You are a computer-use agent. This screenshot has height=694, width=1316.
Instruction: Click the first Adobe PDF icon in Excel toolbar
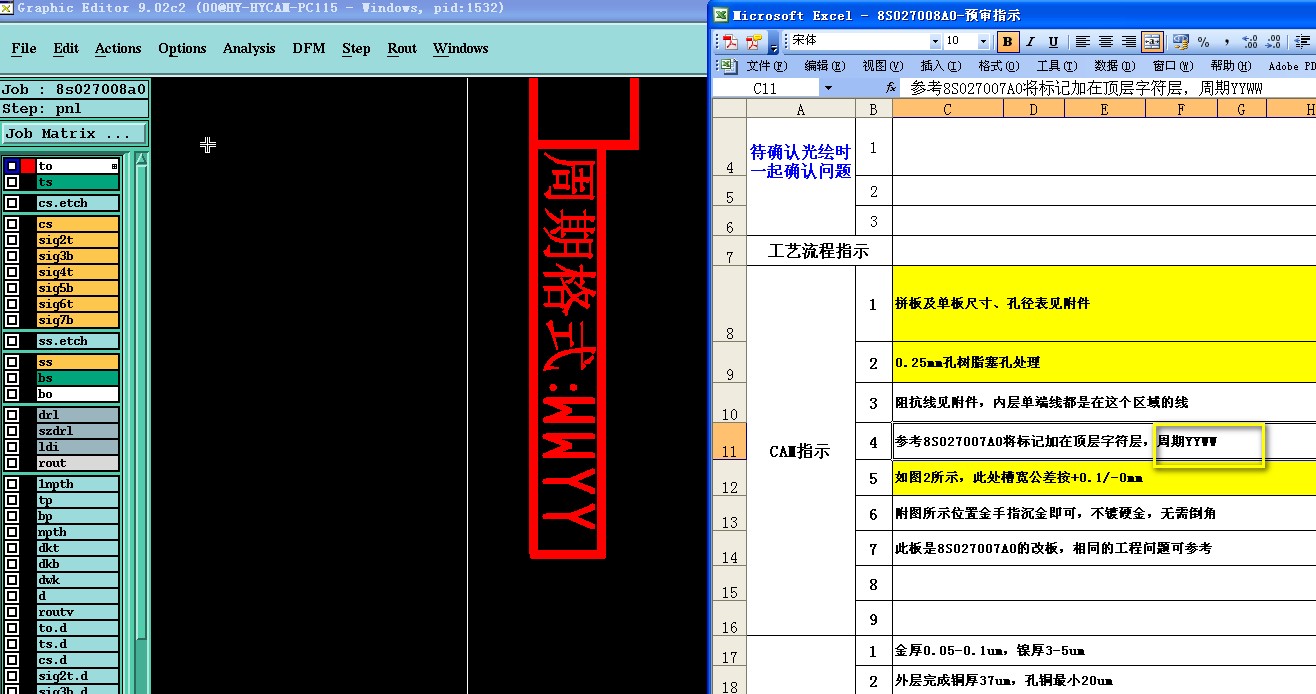(x=731, y=42)
